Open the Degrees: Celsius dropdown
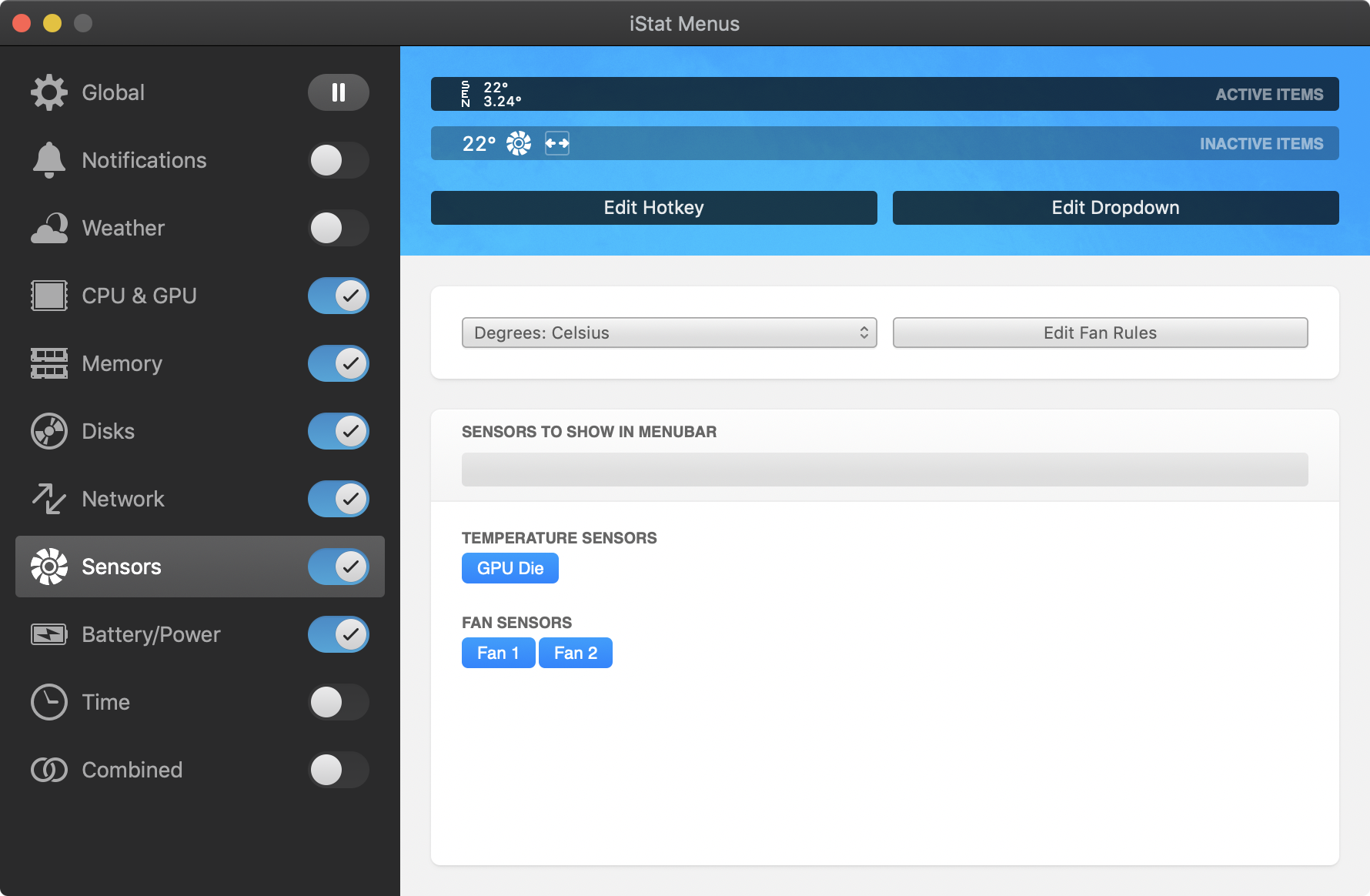Screen dimensions: 1370x896 670,333
